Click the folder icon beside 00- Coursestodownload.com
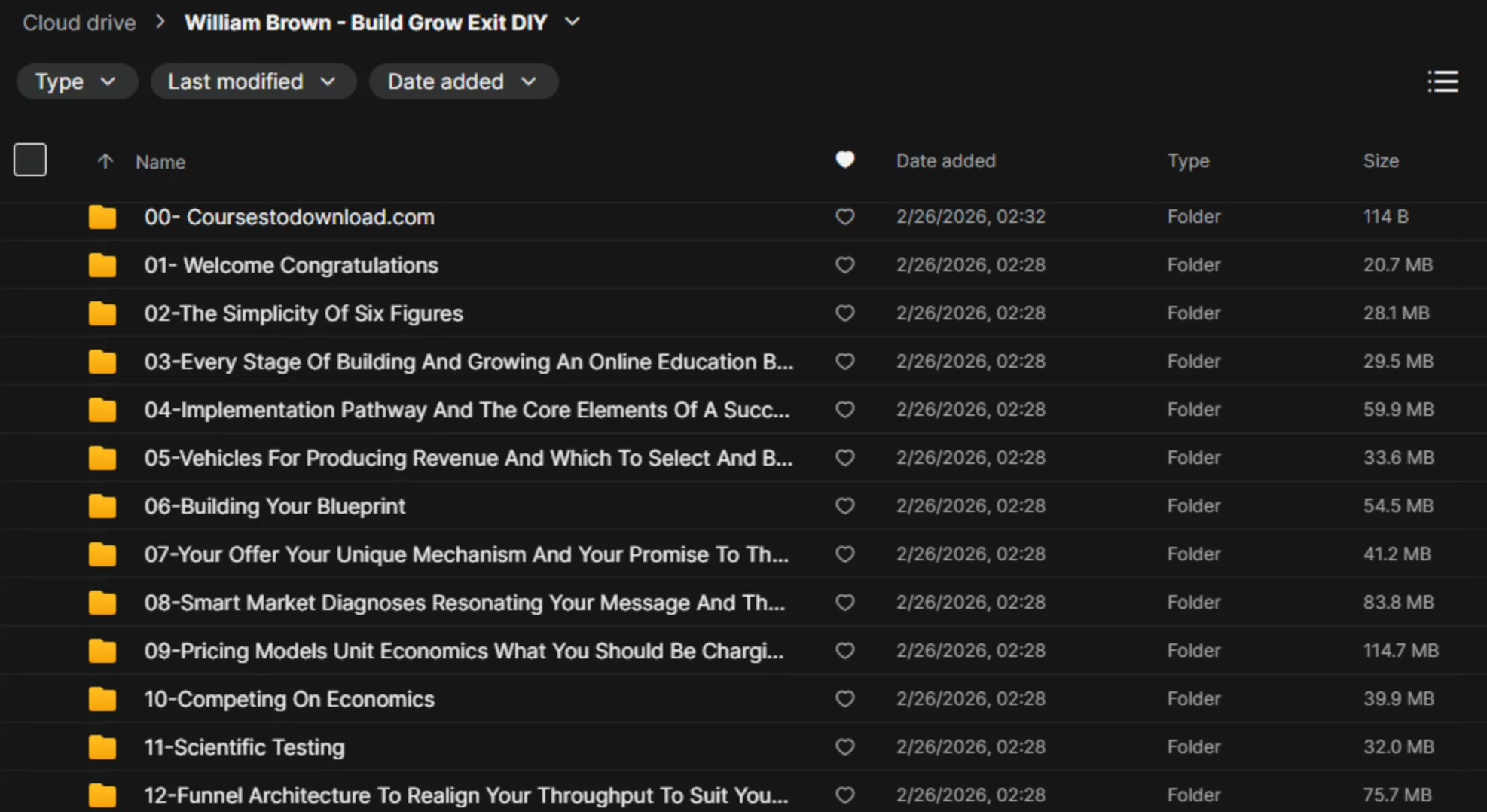This screenshot has width=1487, height=812. tap(102, 217)
